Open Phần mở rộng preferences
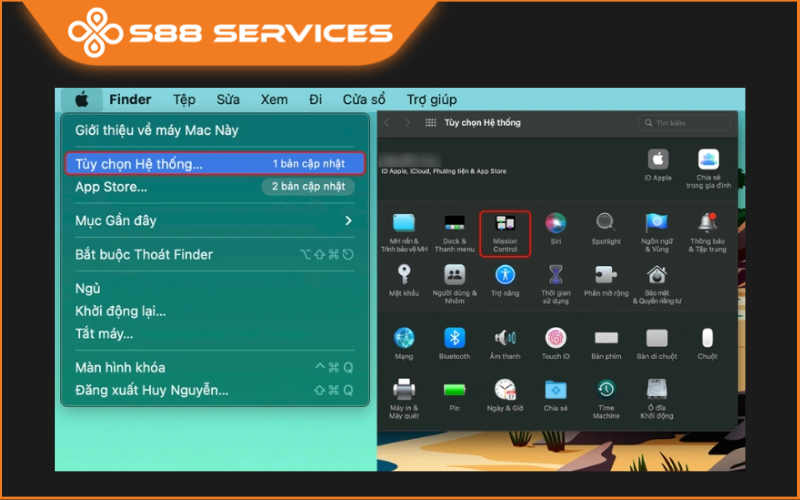Screen dimensions: 800x500 coord(606,281)
